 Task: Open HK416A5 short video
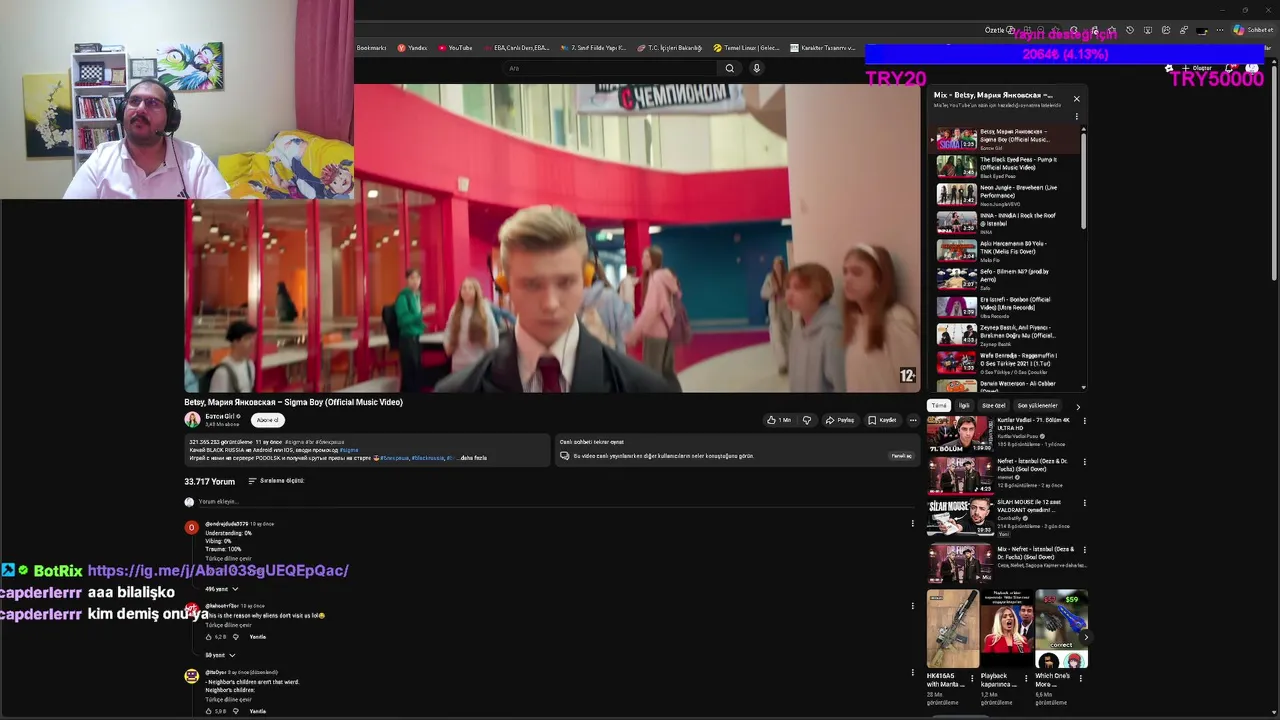pyautogui.click(x=952, y=629)
